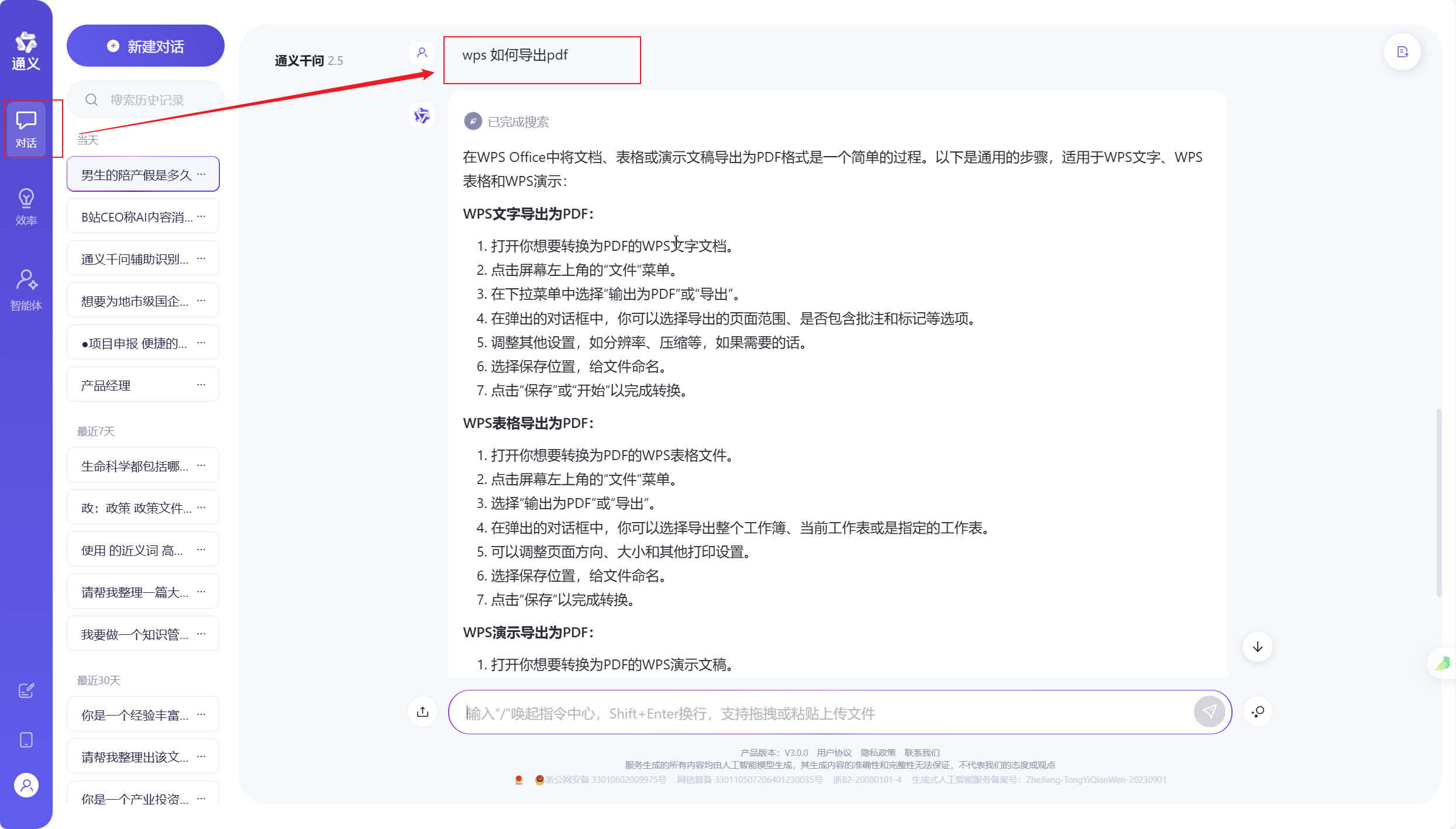Click the chat vertical scrollbar

coord(1438,503)
